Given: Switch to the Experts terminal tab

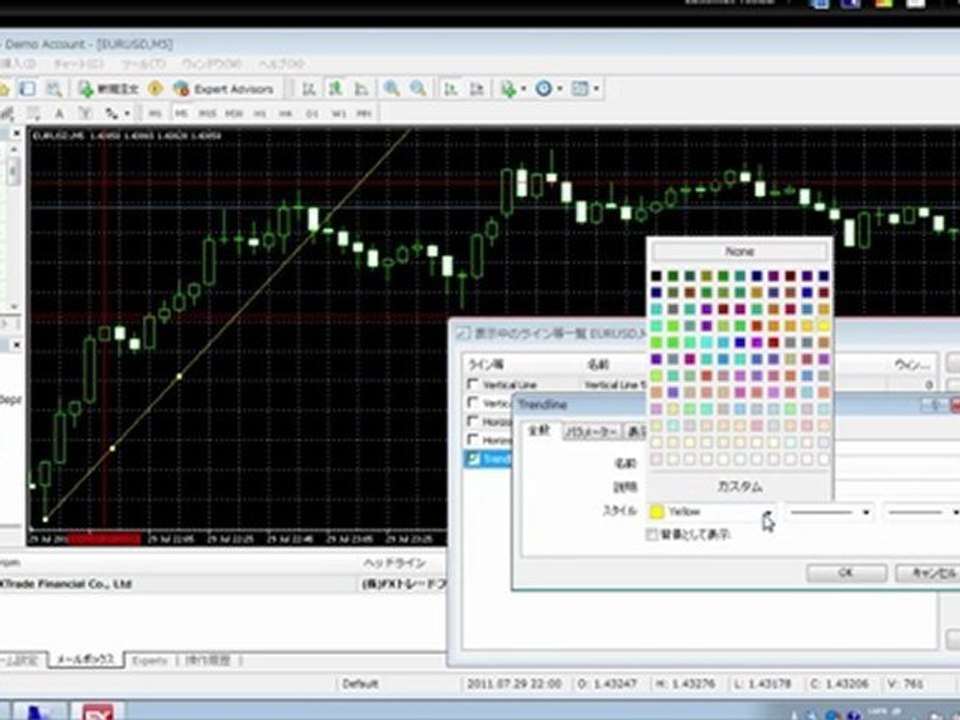Looking at the screenshot, I should coord(149,661).
